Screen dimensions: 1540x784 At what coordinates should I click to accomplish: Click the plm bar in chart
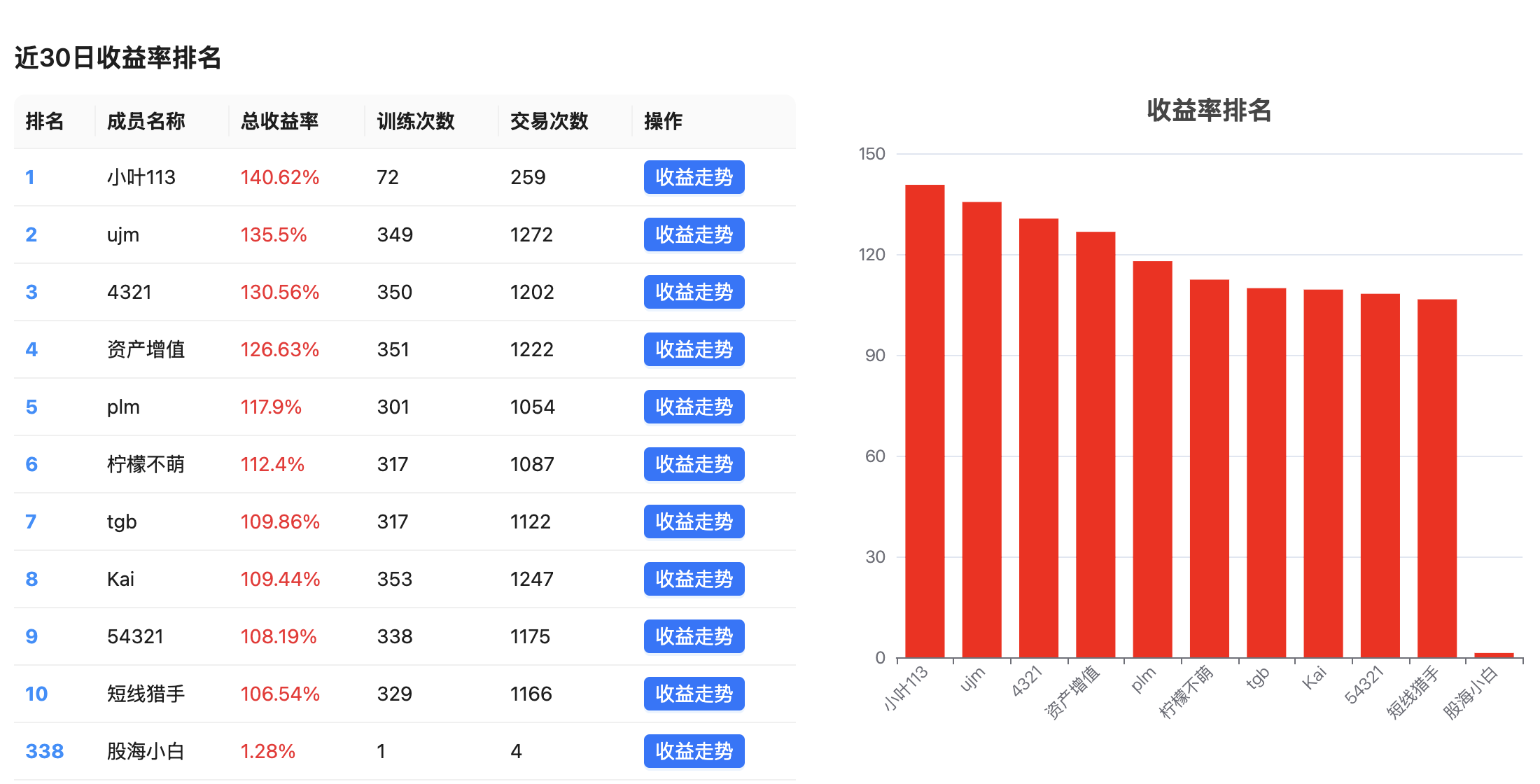[x=1152, y=459]
